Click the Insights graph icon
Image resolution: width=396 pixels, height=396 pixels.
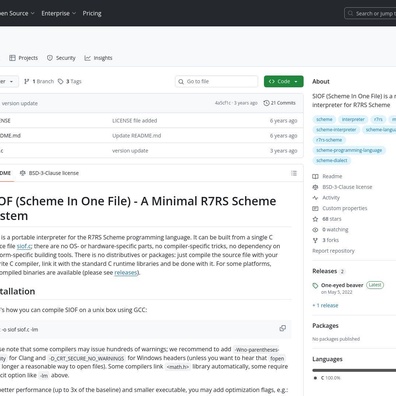click(x=87, y=58)
